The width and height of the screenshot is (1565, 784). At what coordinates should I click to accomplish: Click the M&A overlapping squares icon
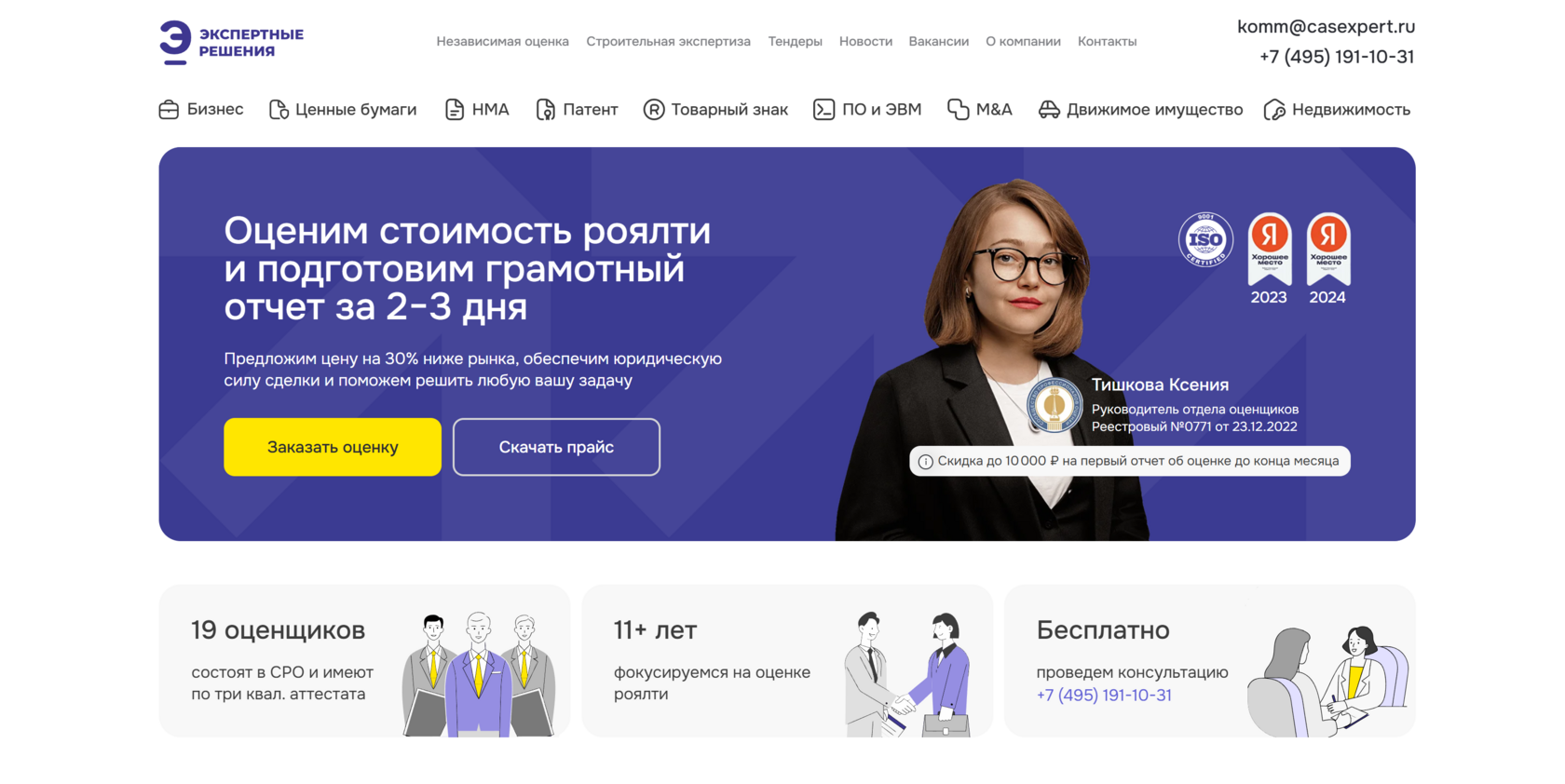(959, 110)
